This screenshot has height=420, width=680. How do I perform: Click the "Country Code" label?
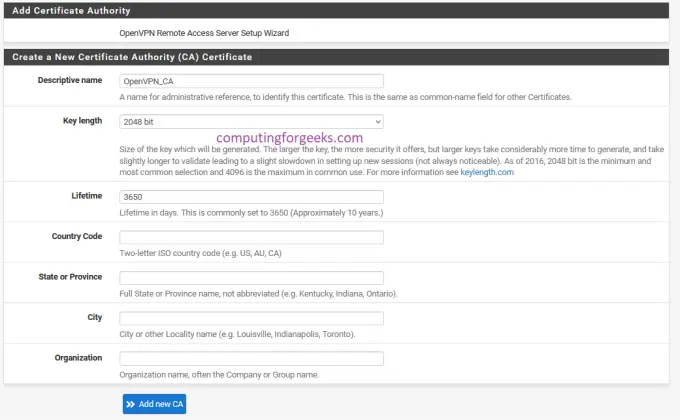(77, 236)
